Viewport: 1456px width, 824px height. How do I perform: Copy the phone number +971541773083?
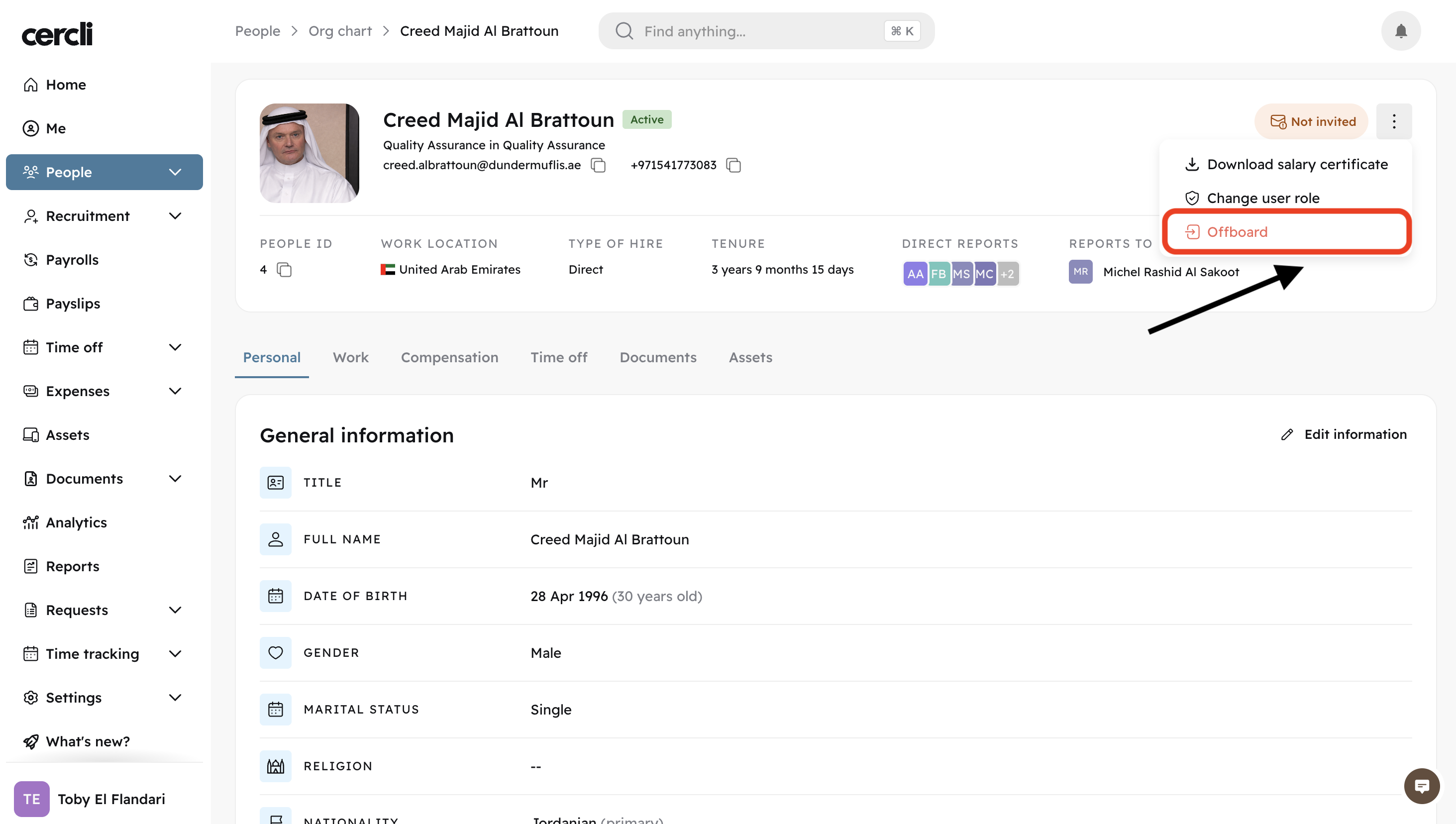pos(733,165)
